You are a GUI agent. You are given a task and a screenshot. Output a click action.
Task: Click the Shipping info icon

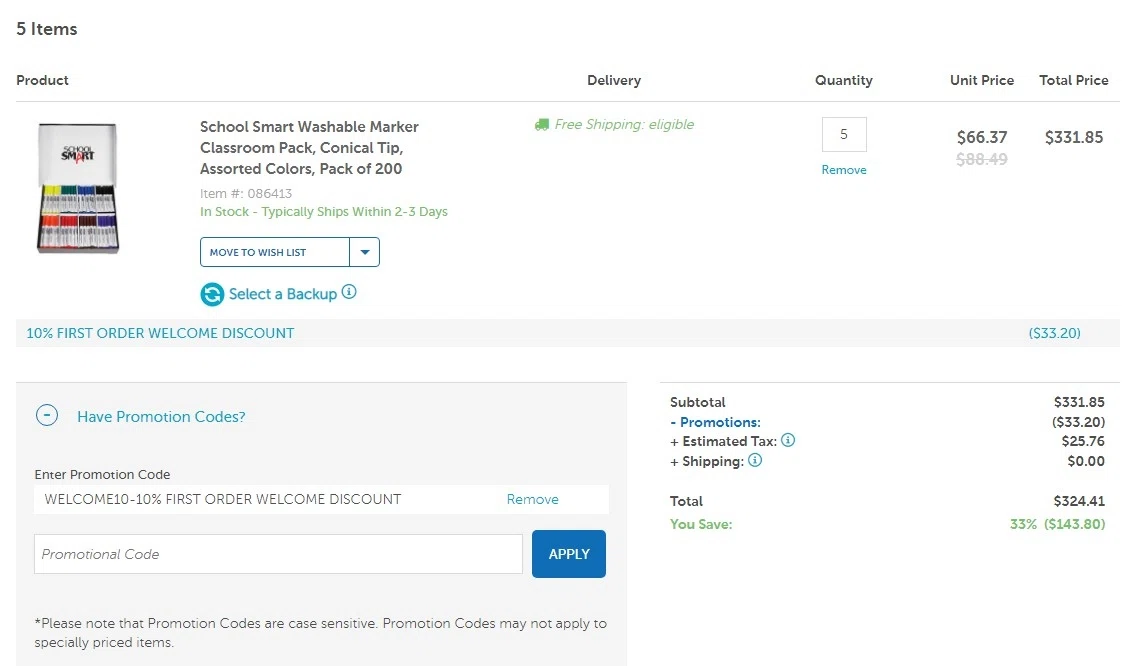[x=755, y=460]
